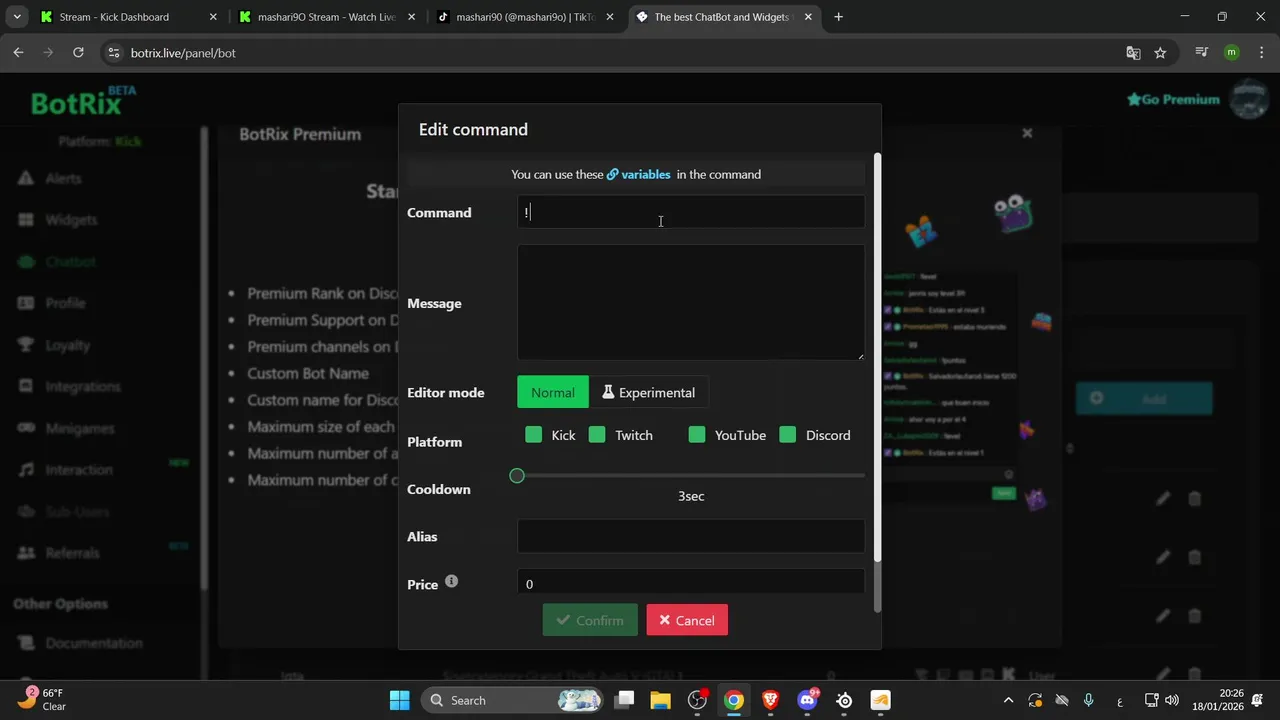
Task: Click the microphone tray icon
Action: coord(1089,700)
